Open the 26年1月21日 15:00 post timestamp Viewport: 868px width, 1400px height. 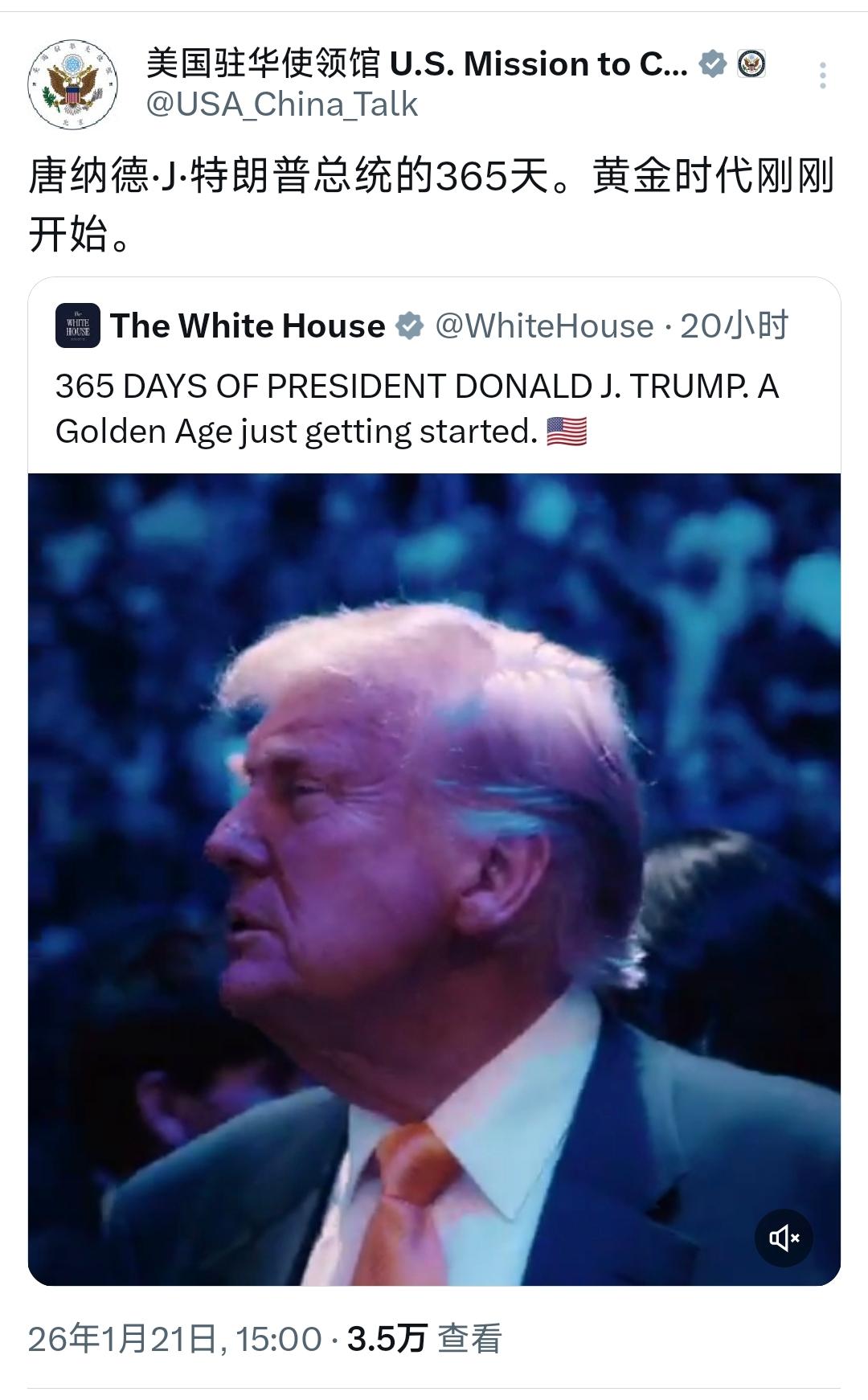(x=175, y=1339)
